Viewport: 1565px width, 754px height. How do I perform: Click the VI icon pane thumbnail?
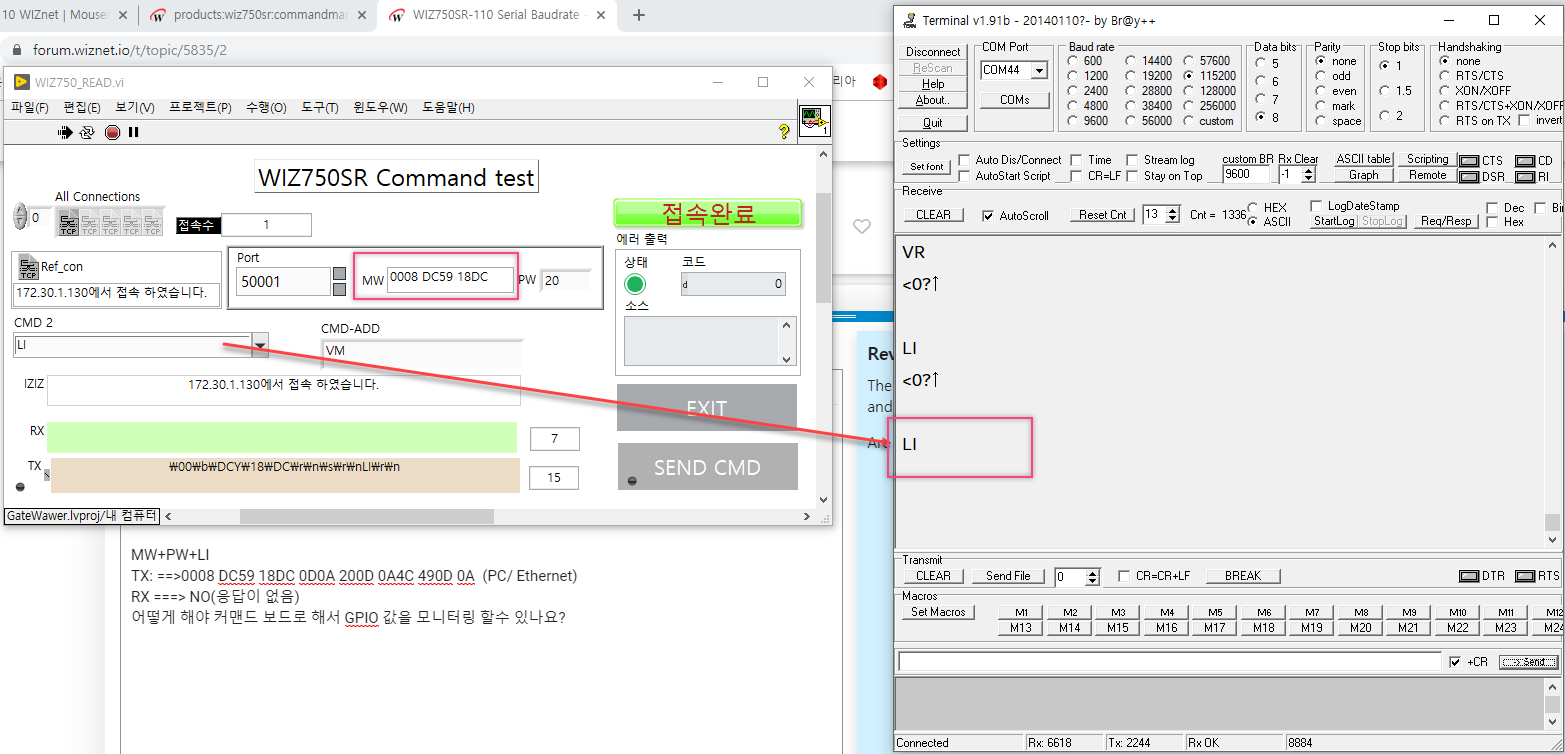coord(814,120)
